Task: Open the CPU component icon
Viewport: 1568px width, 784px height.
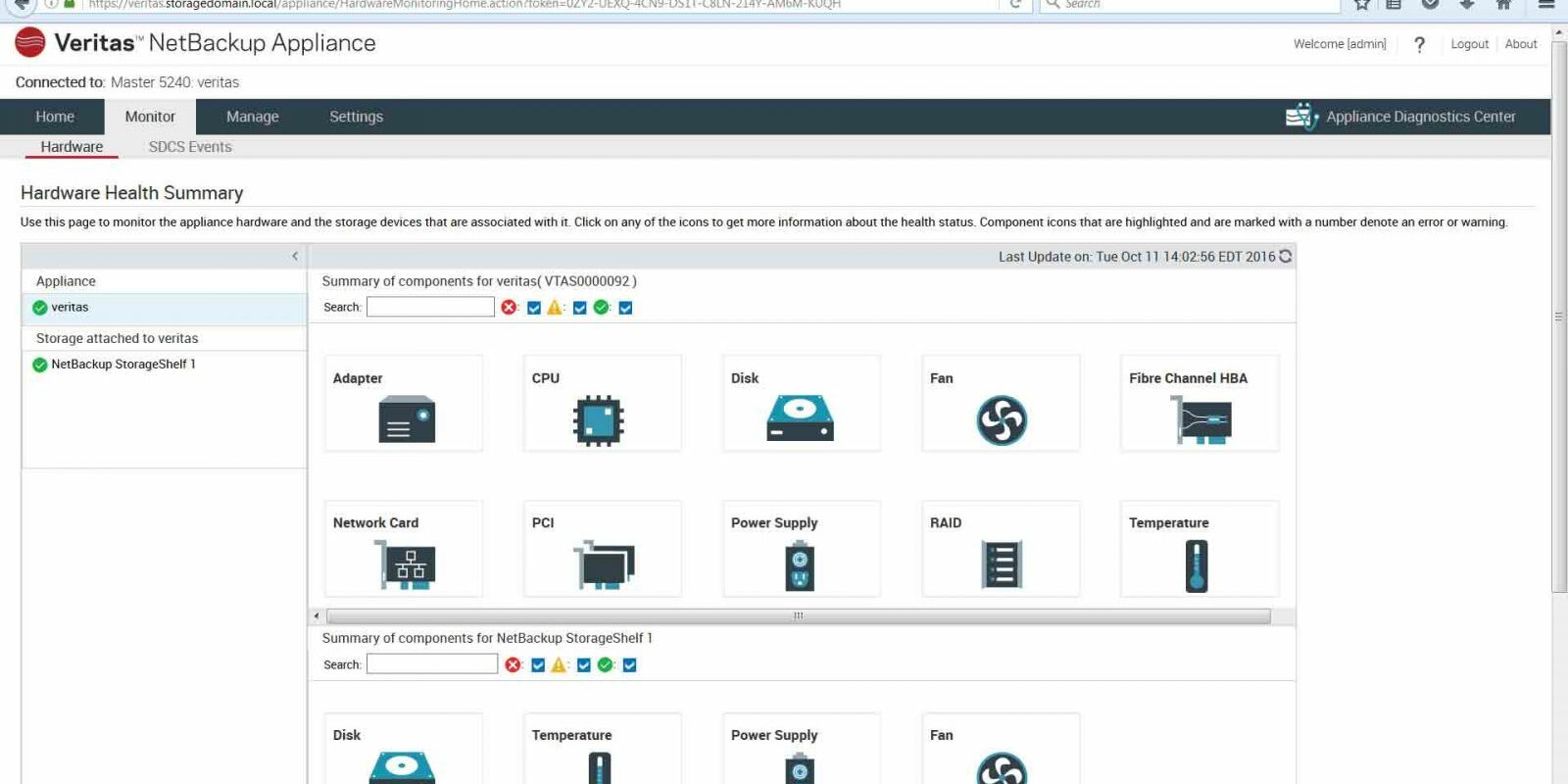Action: (598, 420)
